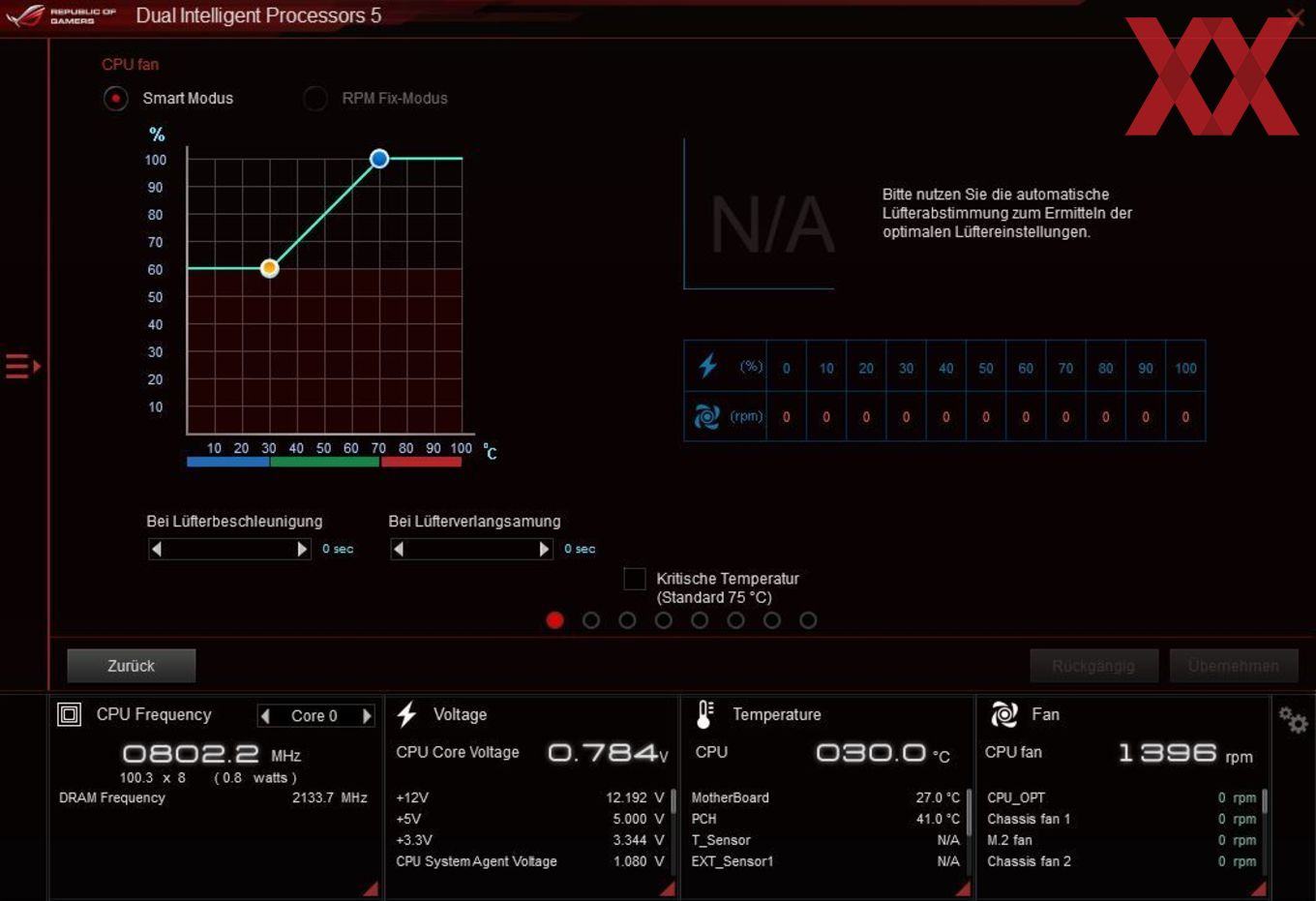1316x901 pixels.
Task: Click the Fan panel icon
Action: 1004,714
